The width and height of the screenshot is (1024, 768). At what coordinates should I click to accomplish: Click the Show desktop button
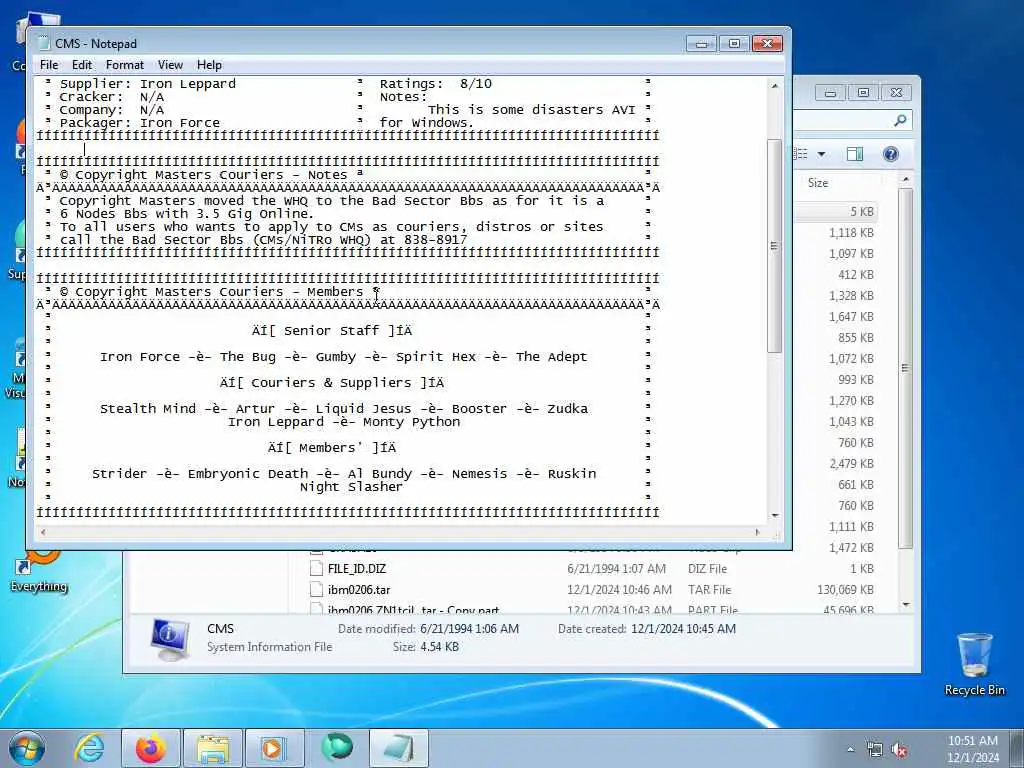(x=1017, y=748)
